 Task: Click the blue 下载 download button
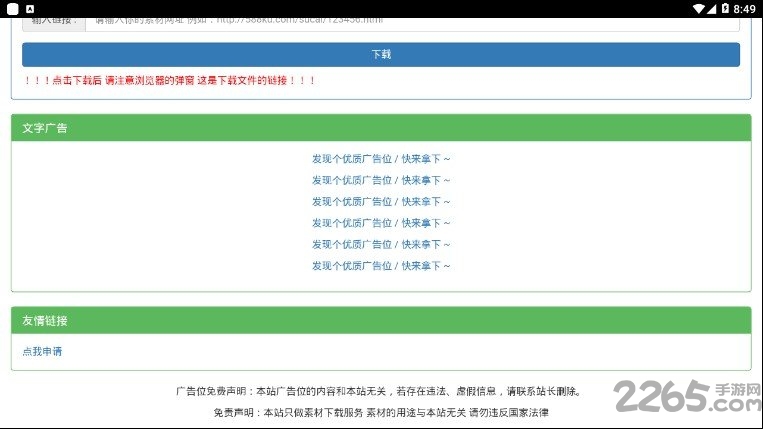[381, 54]
